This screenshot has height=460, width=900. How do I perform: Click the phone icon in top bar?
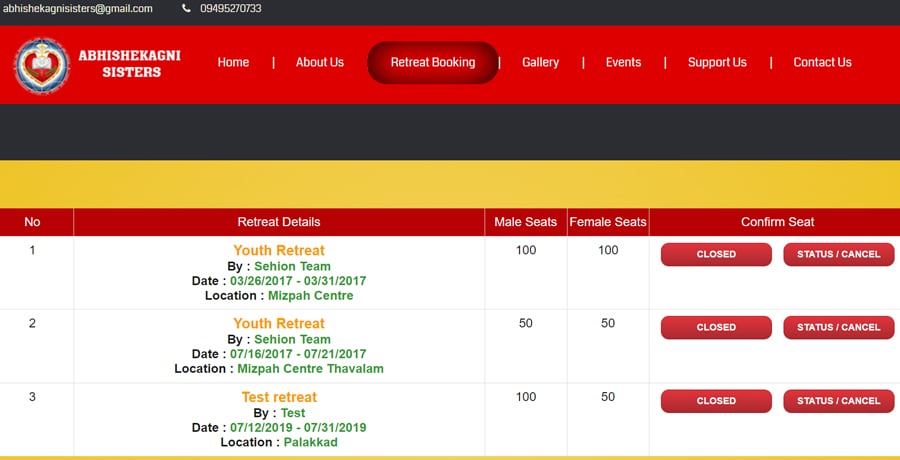click(x=187, y=9)
